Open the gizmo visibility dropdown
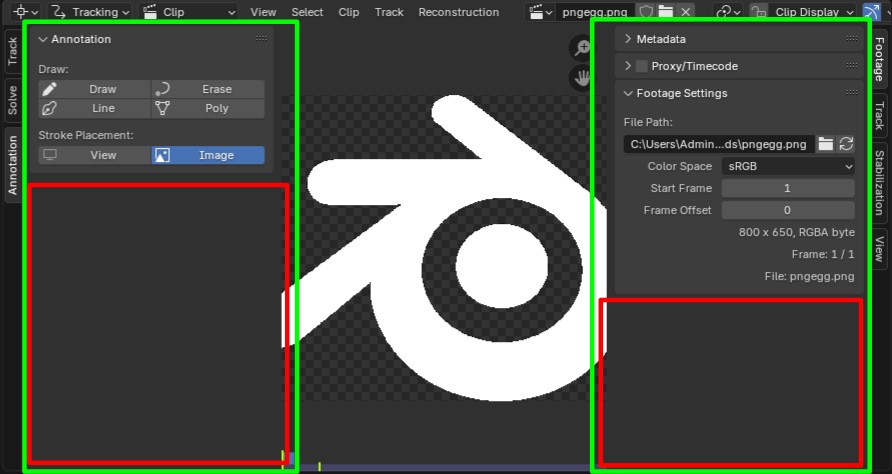This screenshot has height=474, width=892. 730,12
